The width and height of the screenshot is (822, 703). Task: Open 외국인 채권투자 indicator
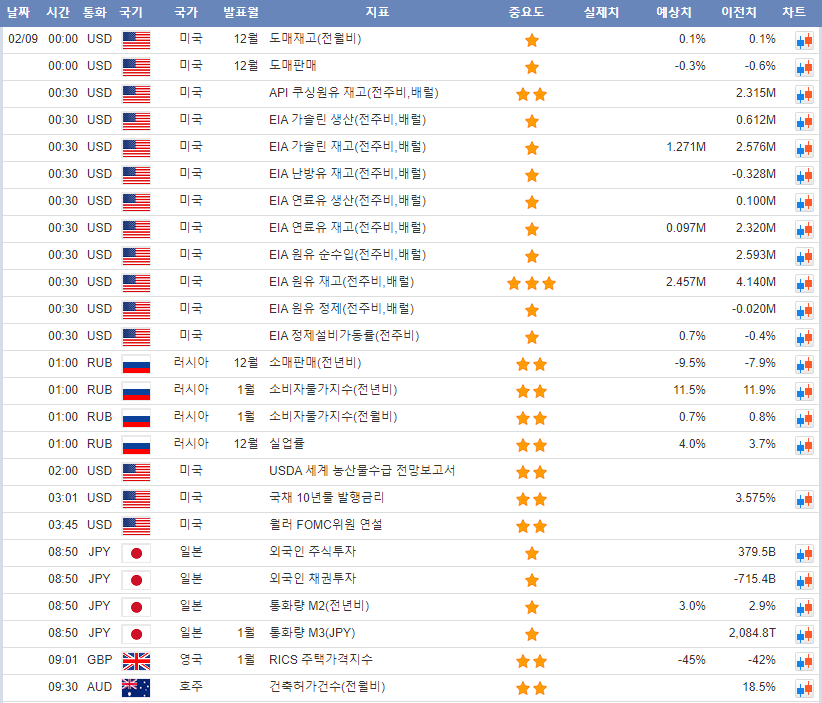tap(313, 579)
